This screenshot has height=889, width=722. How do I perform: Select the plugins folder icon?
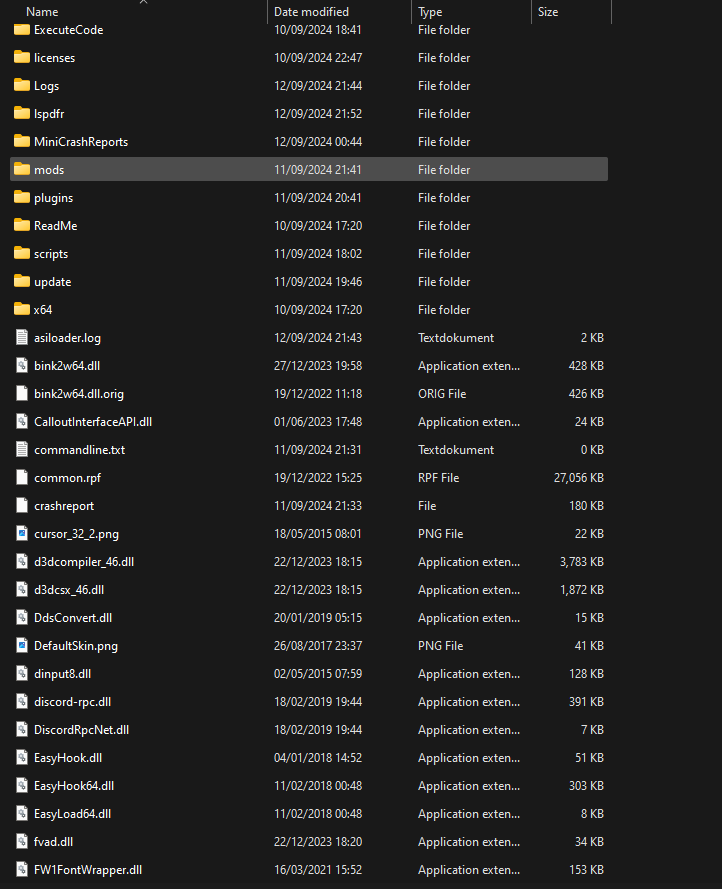point(22,197)
